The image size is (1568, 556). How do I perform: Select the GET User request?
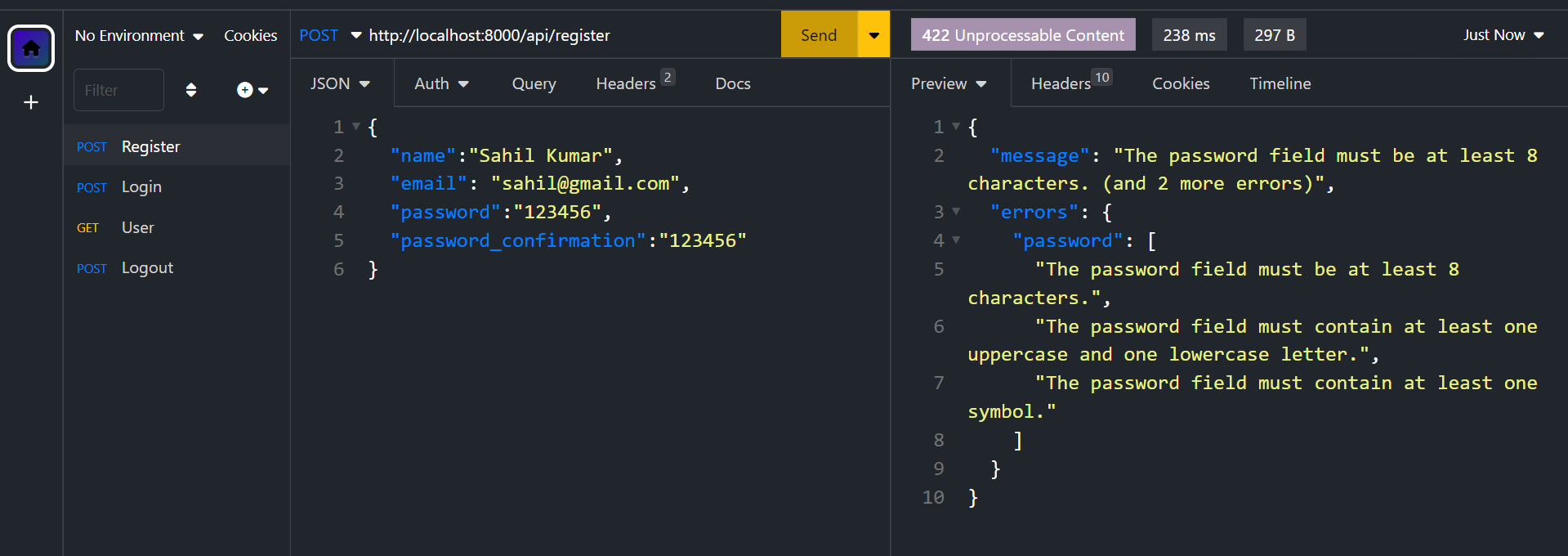pyautogui.click(x=137, y=227)
